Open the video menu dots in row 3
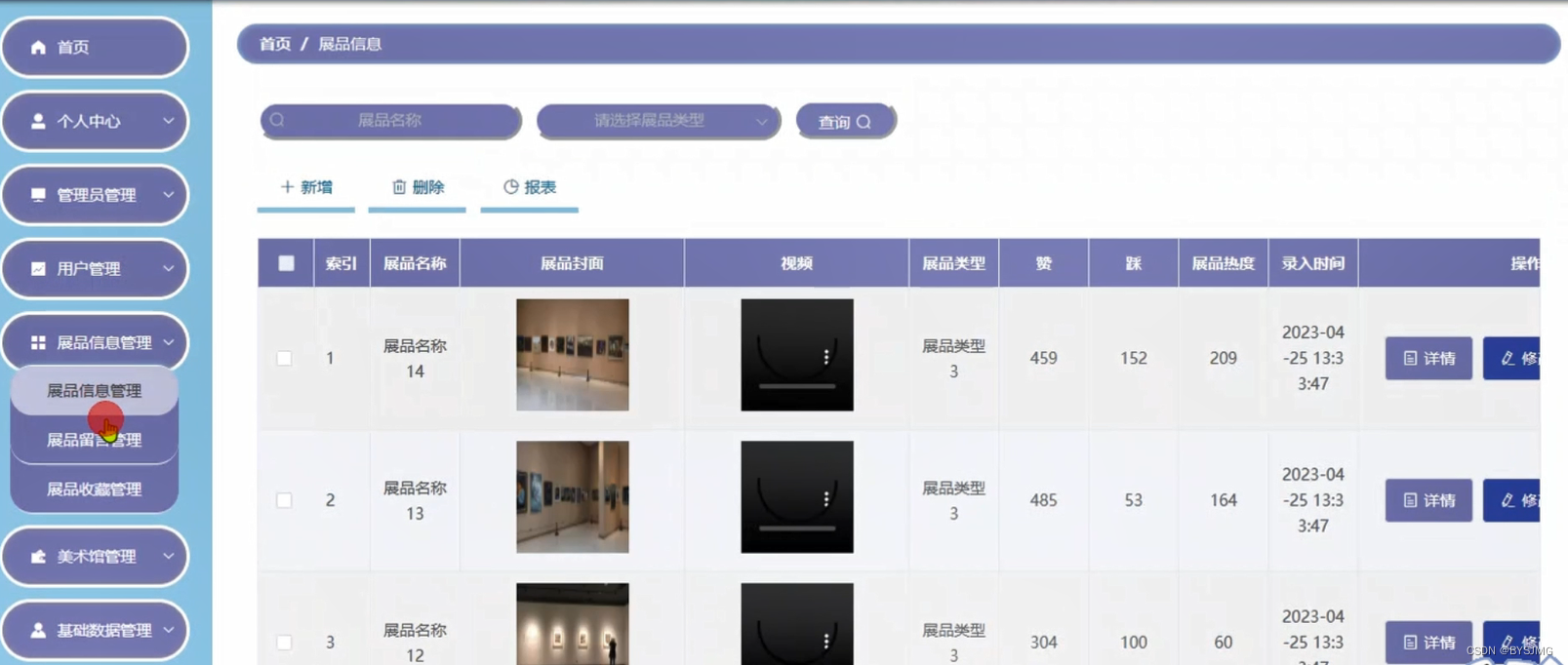The width and height of the screenshot is (1568, 665). (x=826, y=641)
